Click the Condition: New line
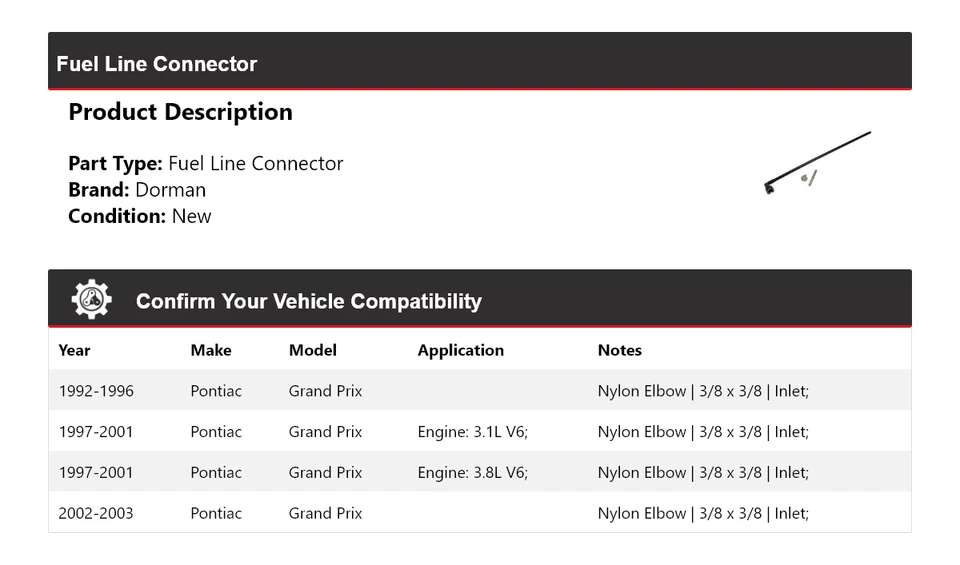The height and width of the screenshot is (565, 960). click(x=140, y=216)
